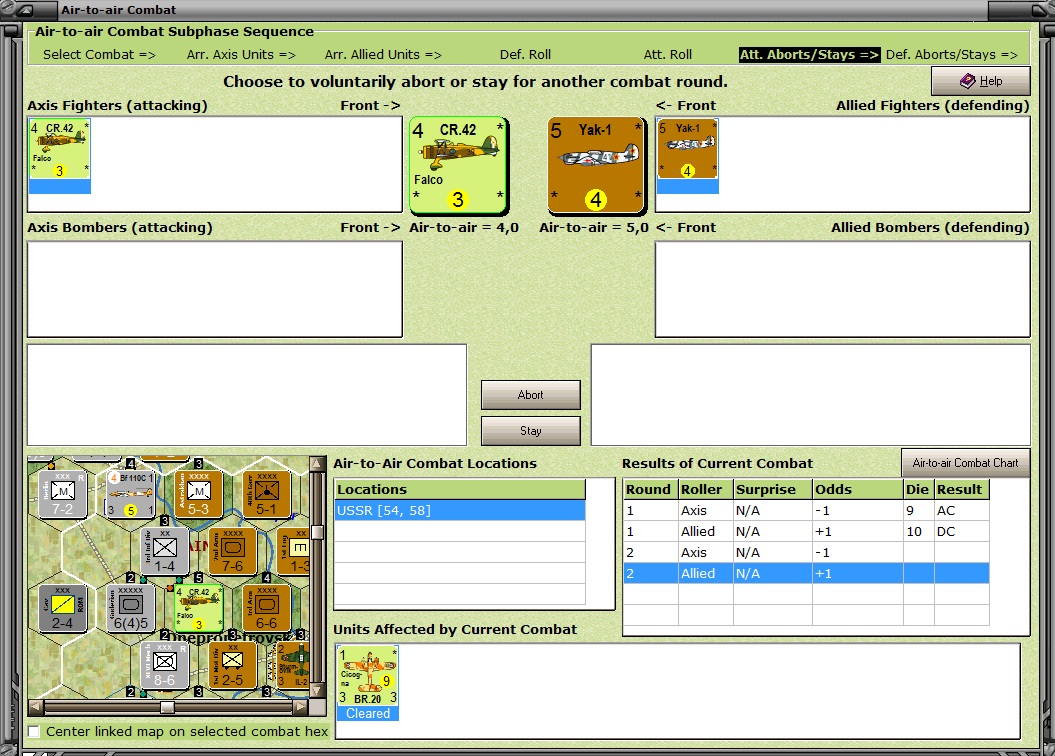Click the Abort button
This screenshot has height=756, width=1055.
[x=530, y=395]
